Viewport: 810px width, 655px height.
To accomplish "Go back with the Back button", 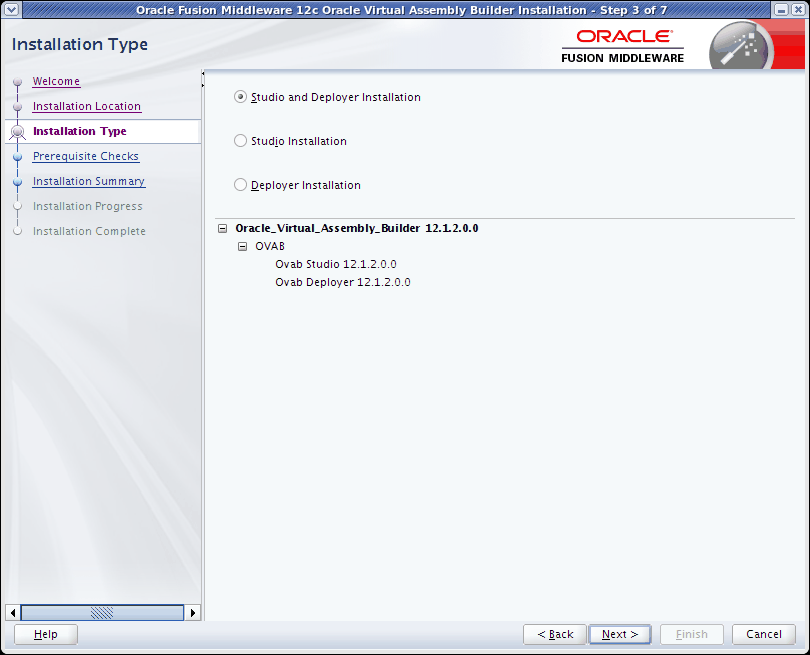I will [555, 634].
